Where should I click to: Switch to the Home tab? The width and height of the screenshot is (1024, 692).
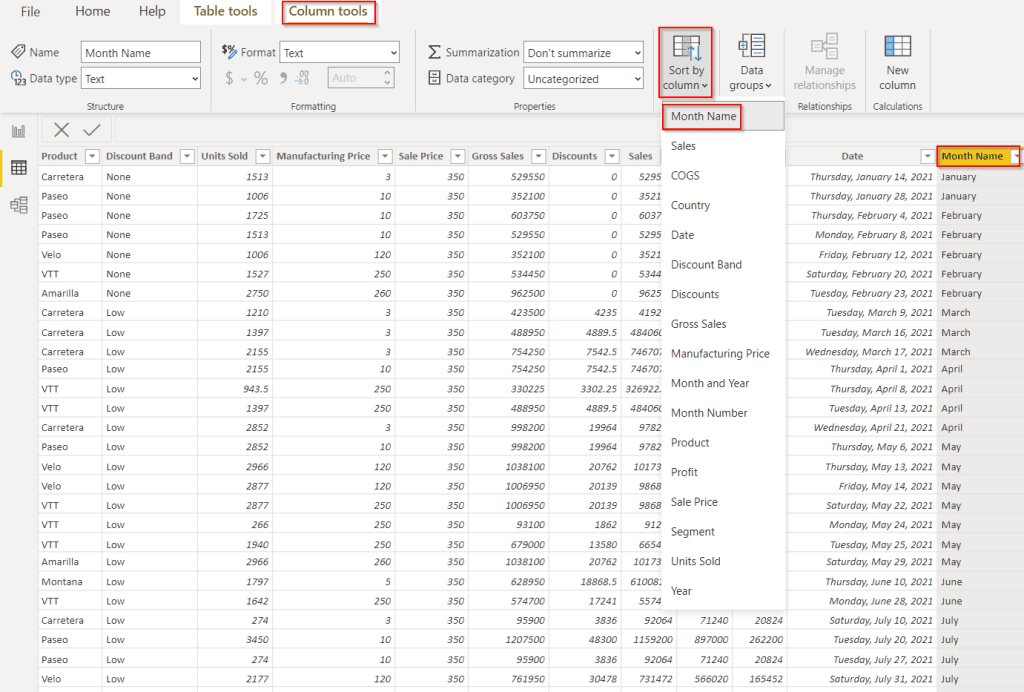click(x=92, y=11)
